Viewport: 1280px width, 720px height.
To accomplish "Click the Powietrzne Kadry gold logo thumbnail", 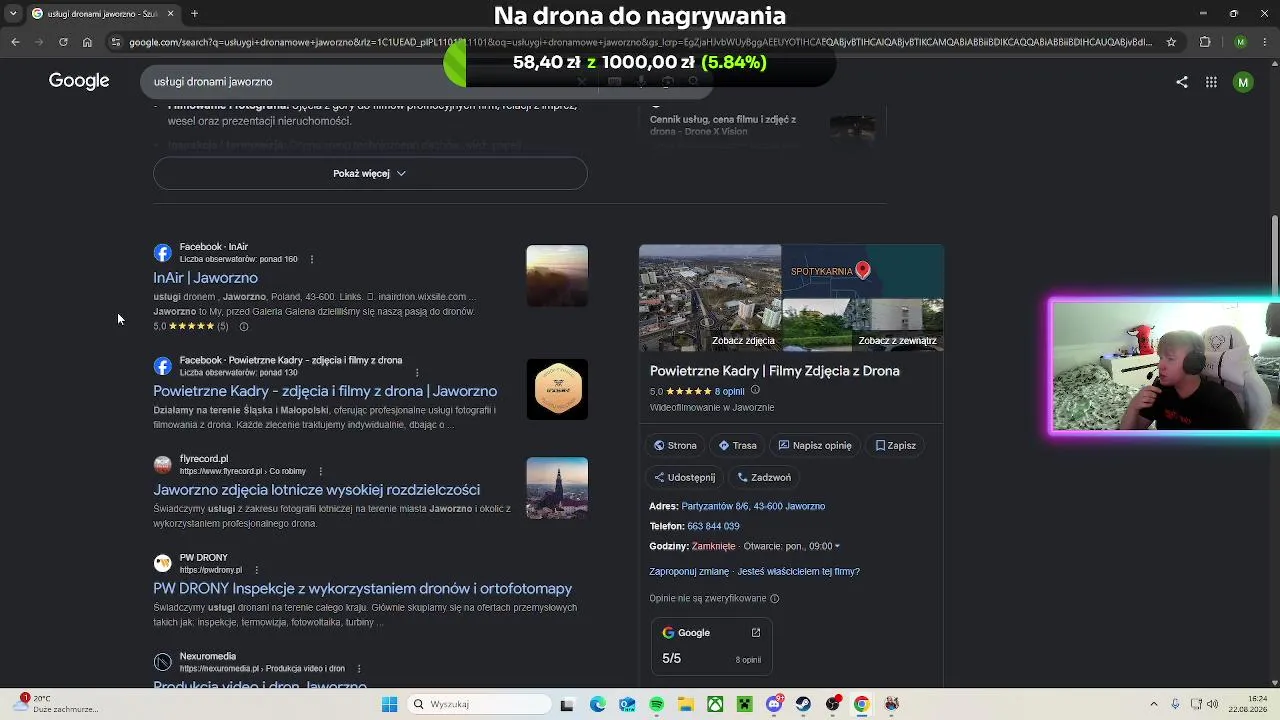I will 557,389.
